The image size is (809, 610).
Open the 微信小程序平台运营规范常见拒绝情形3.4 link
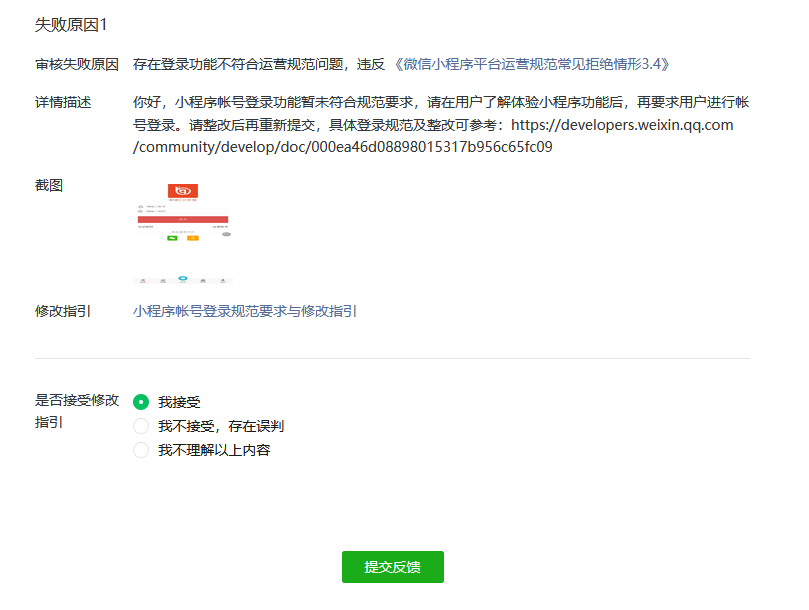531,64
